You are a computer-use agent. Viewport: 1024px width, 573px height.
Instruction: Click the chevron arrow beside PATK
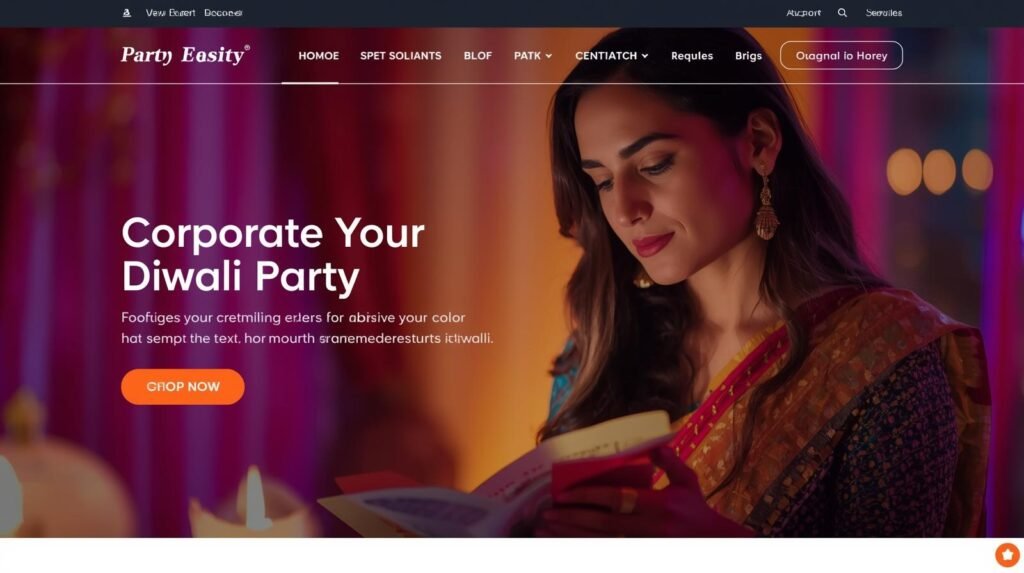(549, 56)
